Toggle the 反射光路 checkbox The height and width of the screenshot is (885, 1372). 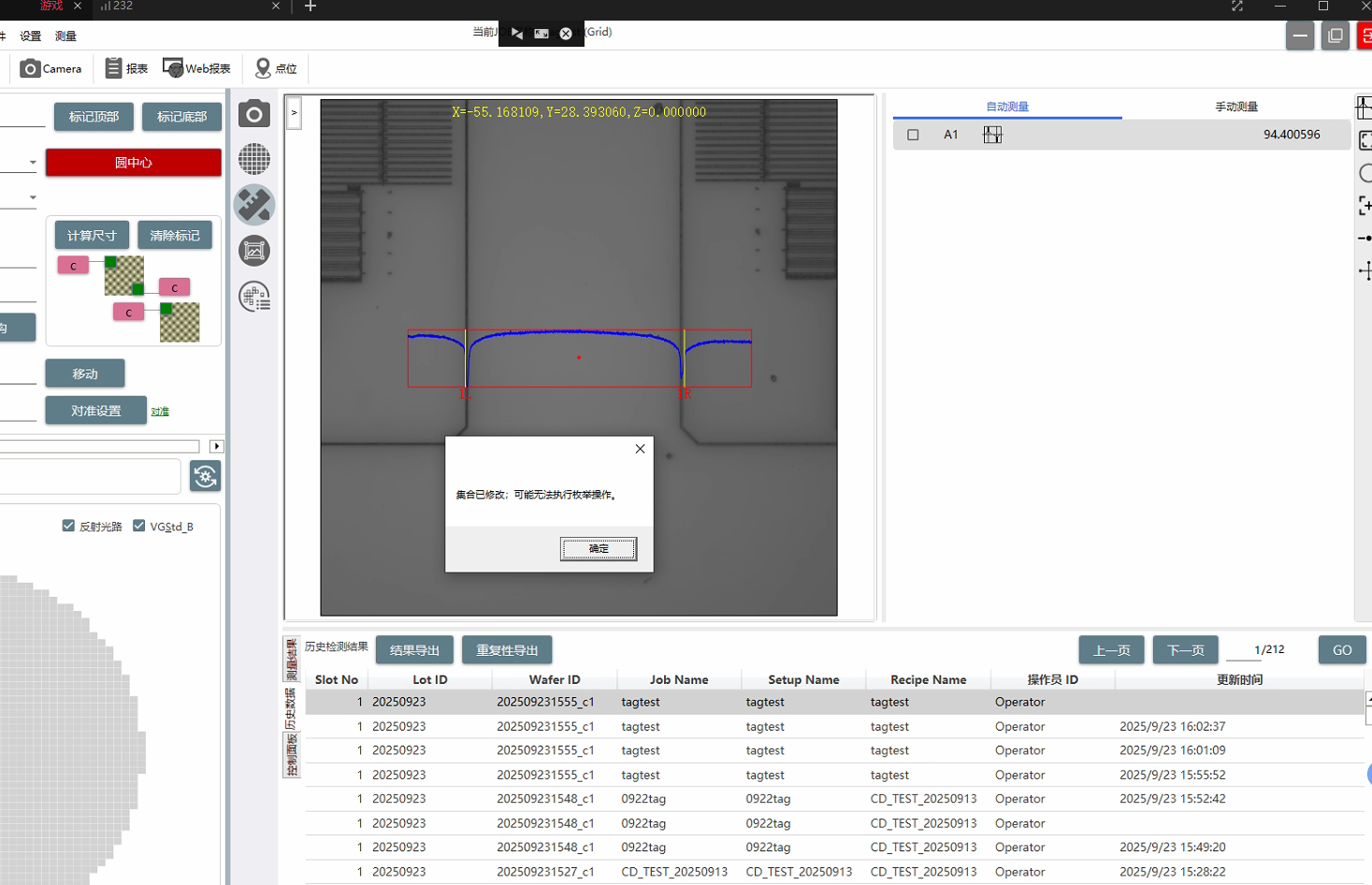click(x=68, y=526)
